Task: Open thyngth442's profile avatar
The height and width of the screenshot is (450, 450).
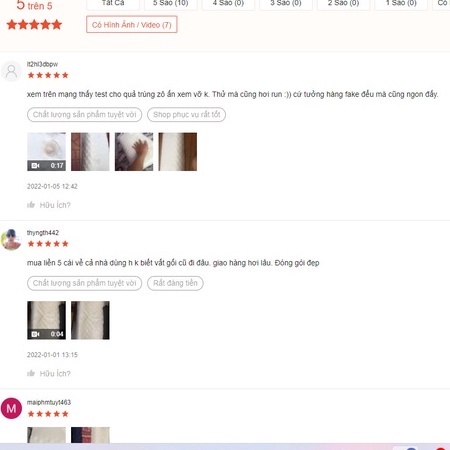Action: (11, 239)
